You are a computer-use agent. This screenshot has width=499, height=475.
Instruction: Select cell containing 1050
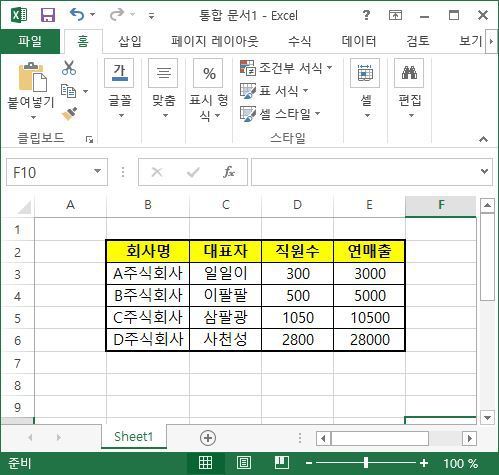298,318
